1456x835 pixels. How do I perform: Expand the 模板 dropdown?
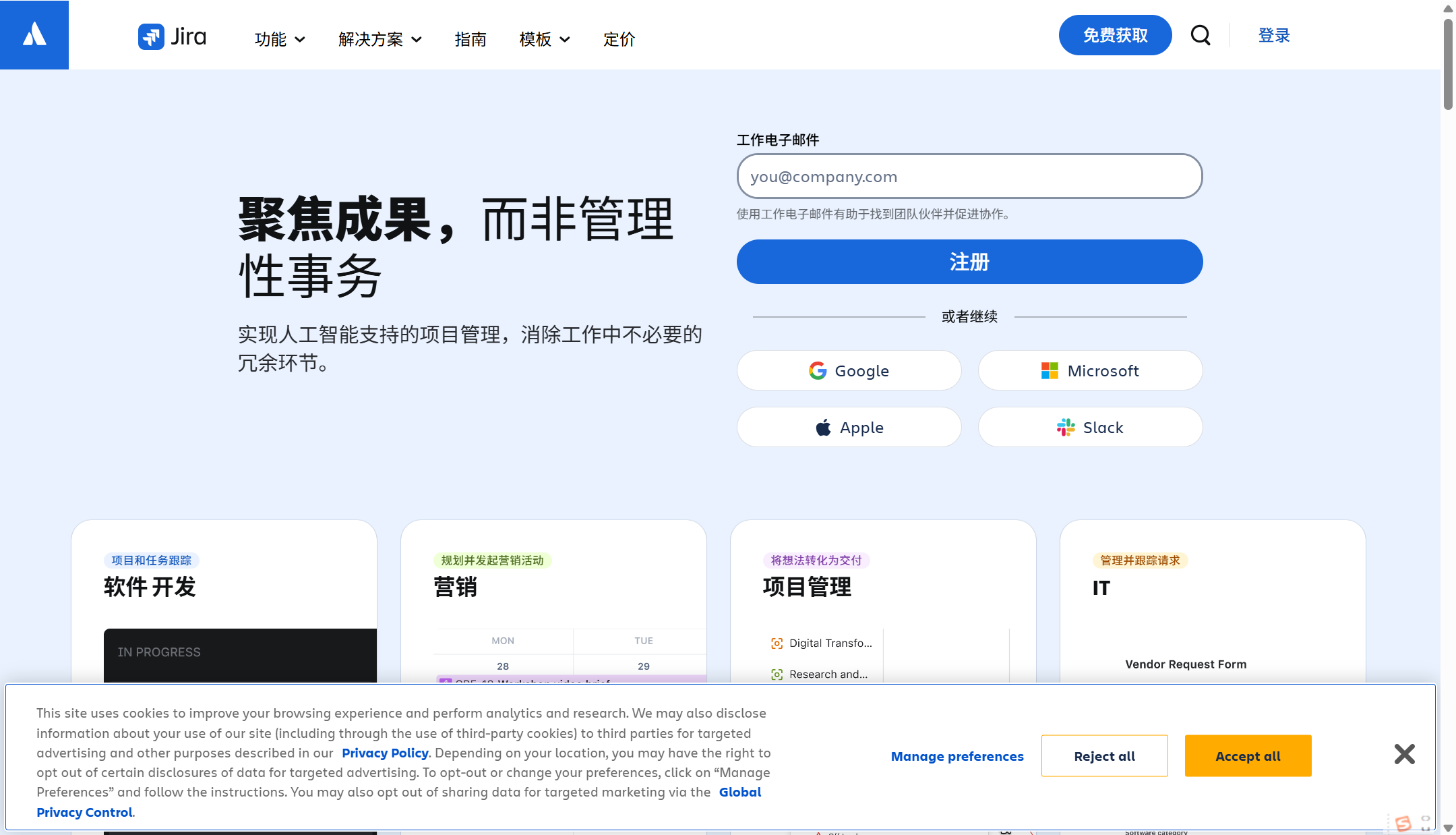pos(543,39)
